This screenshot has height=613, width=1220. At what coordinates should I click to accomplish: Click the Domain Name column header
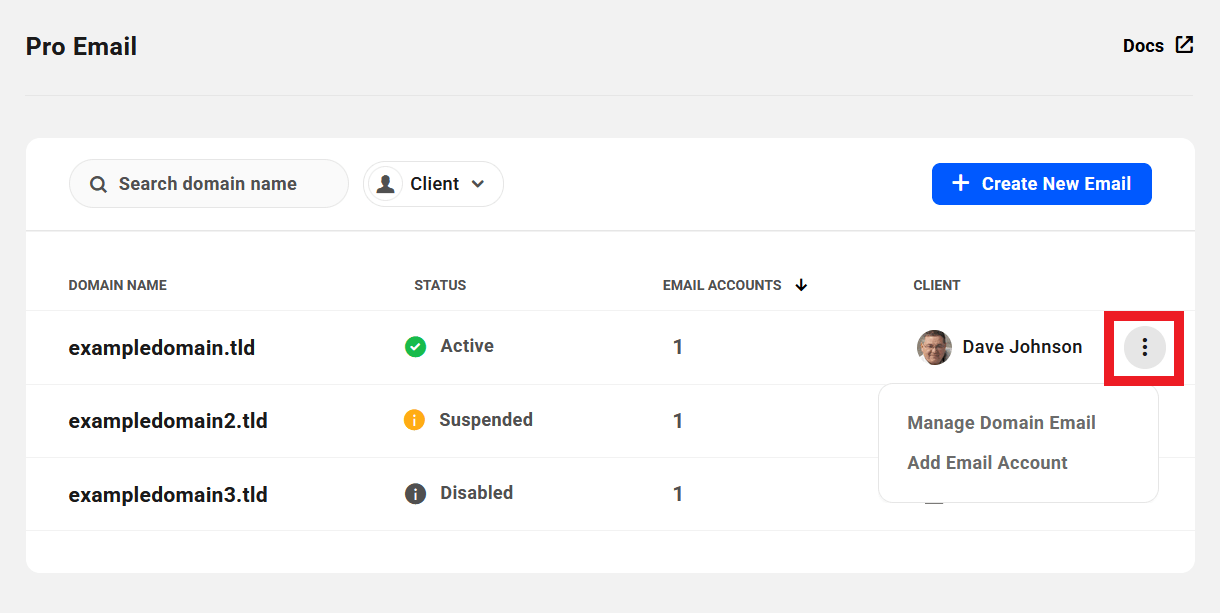pos(118,285)
